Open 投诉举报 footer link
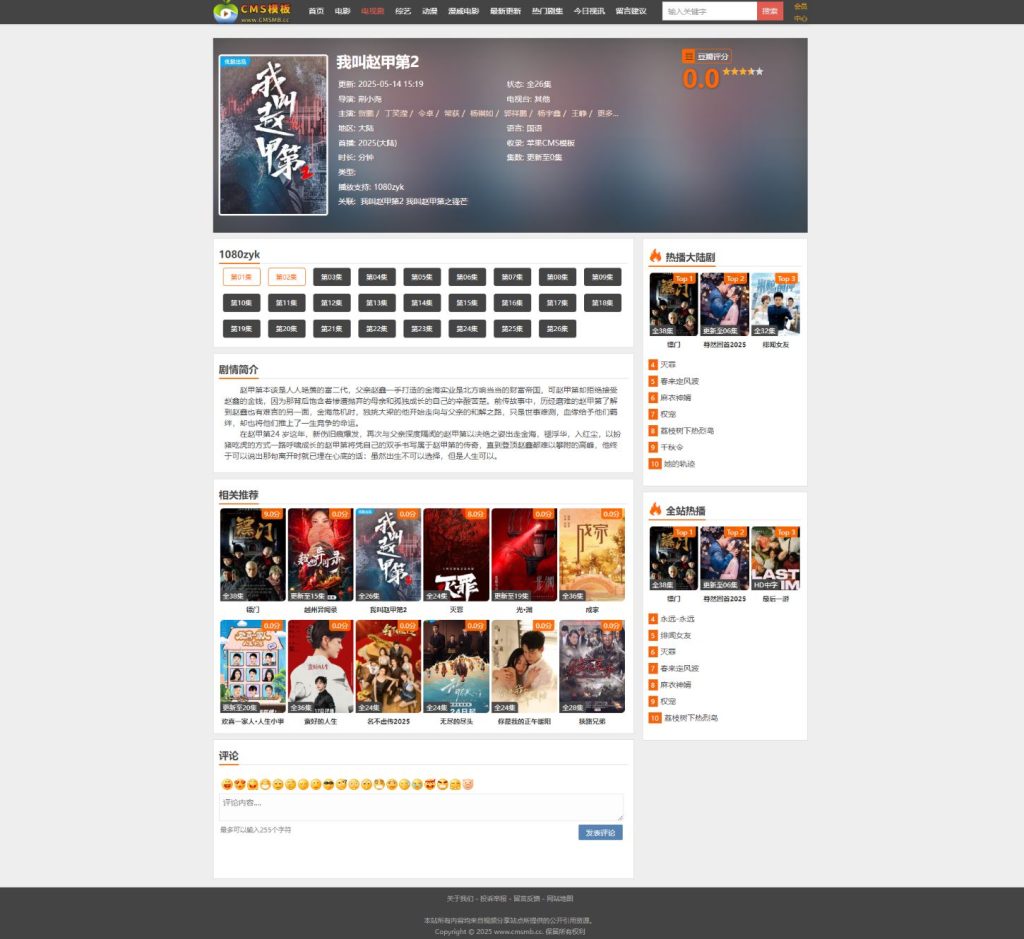This screenshot has width=1024, height=939. pos(493,899)
